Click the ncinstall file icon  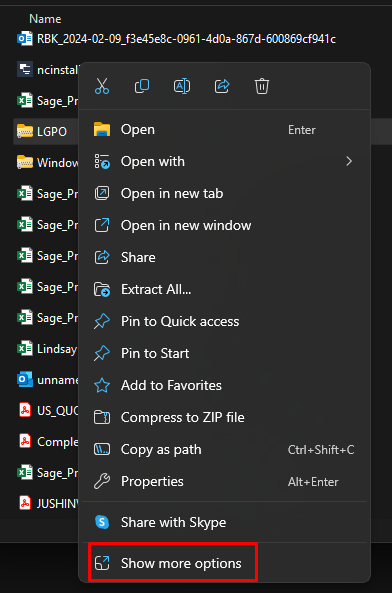(25, 69)
